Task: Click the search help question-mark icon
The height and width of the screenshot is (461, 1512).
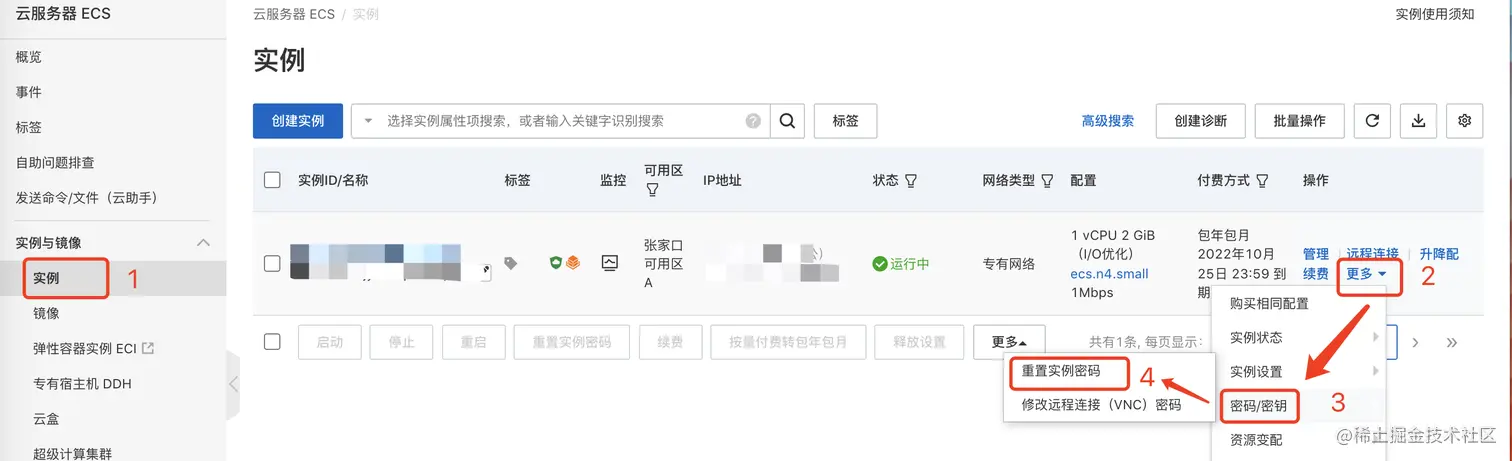Action: click(753, 121)
